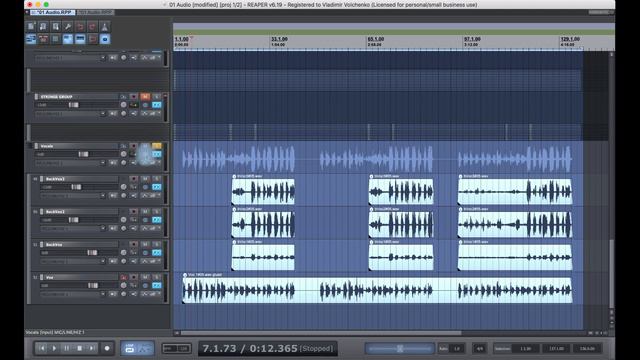The image size is (640, 360).
Task: Click the Record button in the transport
Action: click(x=107, y=348)
